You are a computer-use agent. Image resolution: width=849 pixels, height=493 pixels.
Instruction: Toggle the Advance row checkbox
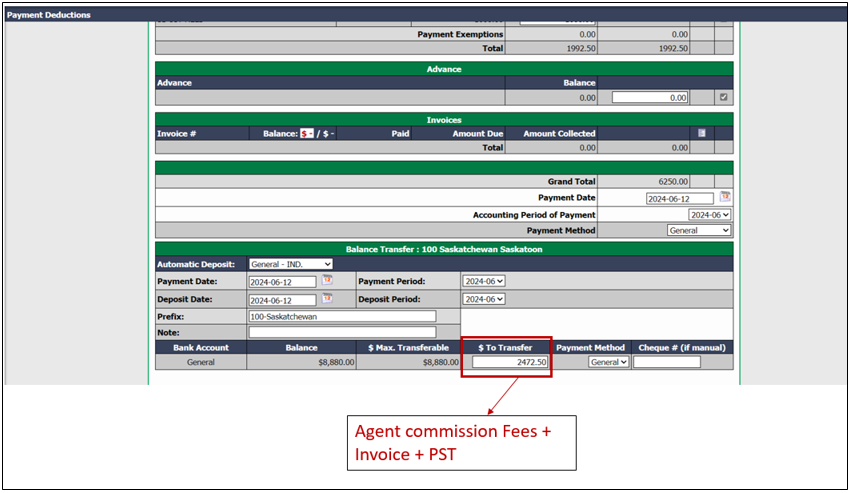click(x=723, y=97)
